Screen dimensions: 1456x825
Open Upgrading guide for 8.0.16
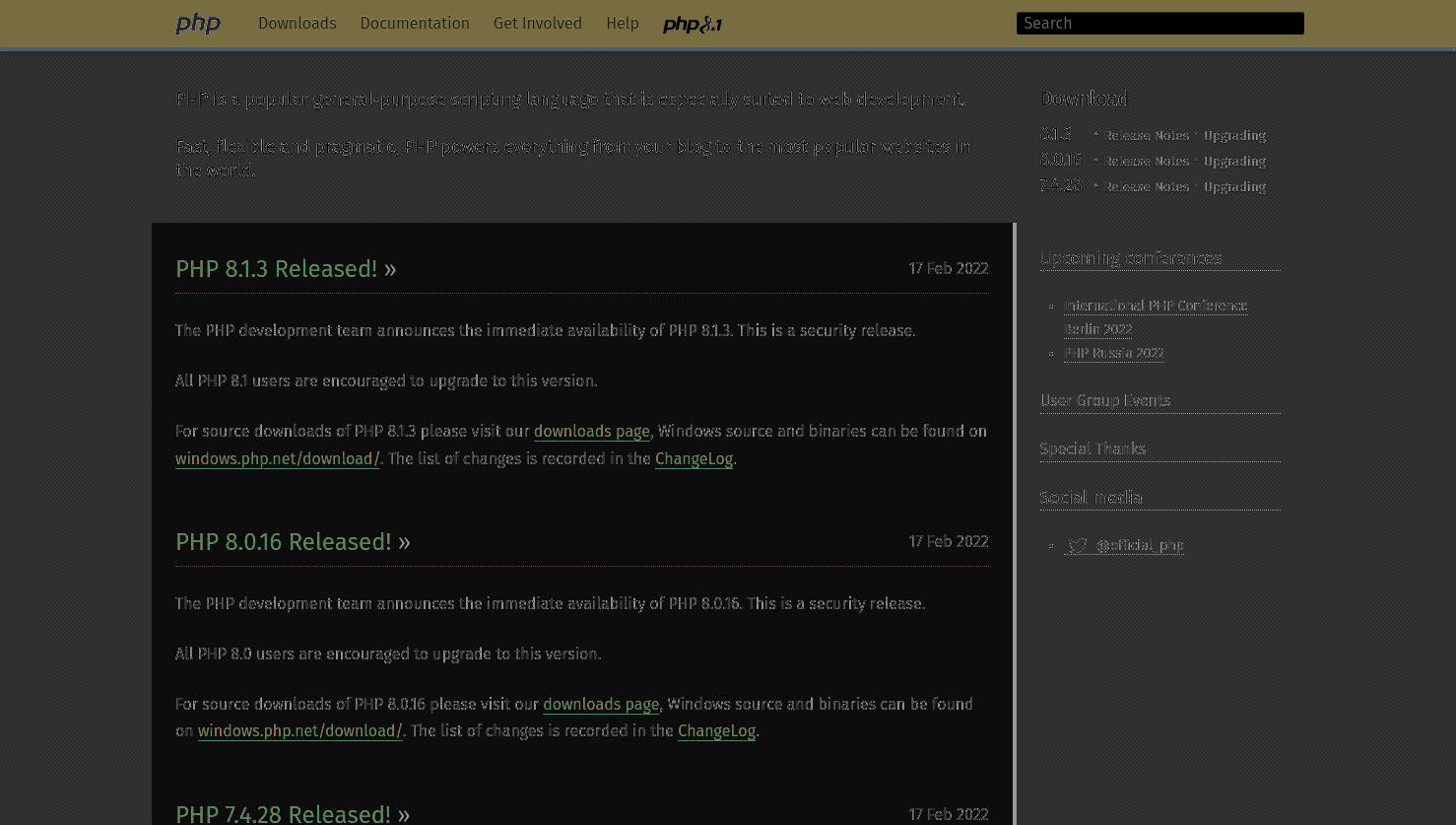(x=1234, y=162)
